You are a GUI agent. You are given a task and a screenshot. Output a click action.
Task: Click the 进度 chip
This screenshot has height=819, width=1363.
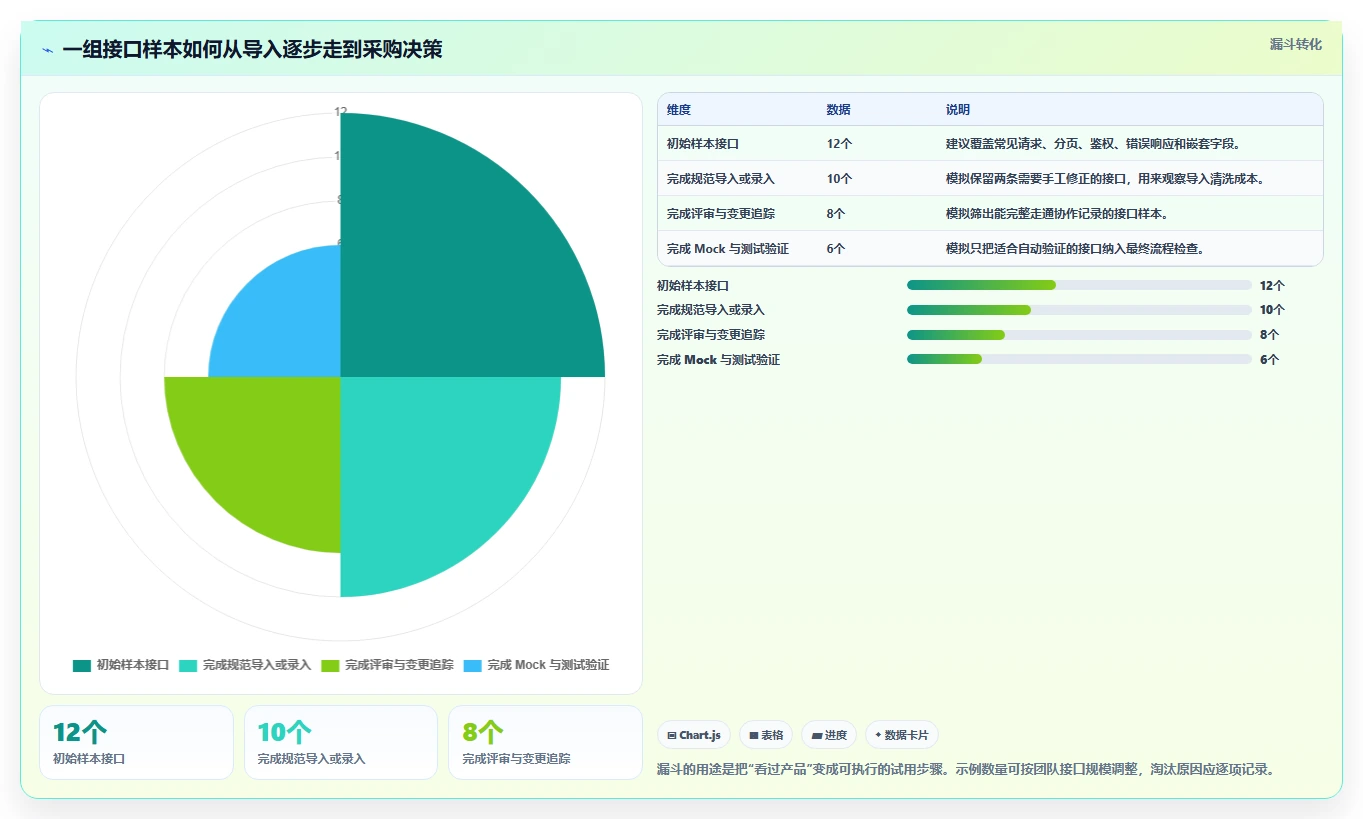pos(829,735)
